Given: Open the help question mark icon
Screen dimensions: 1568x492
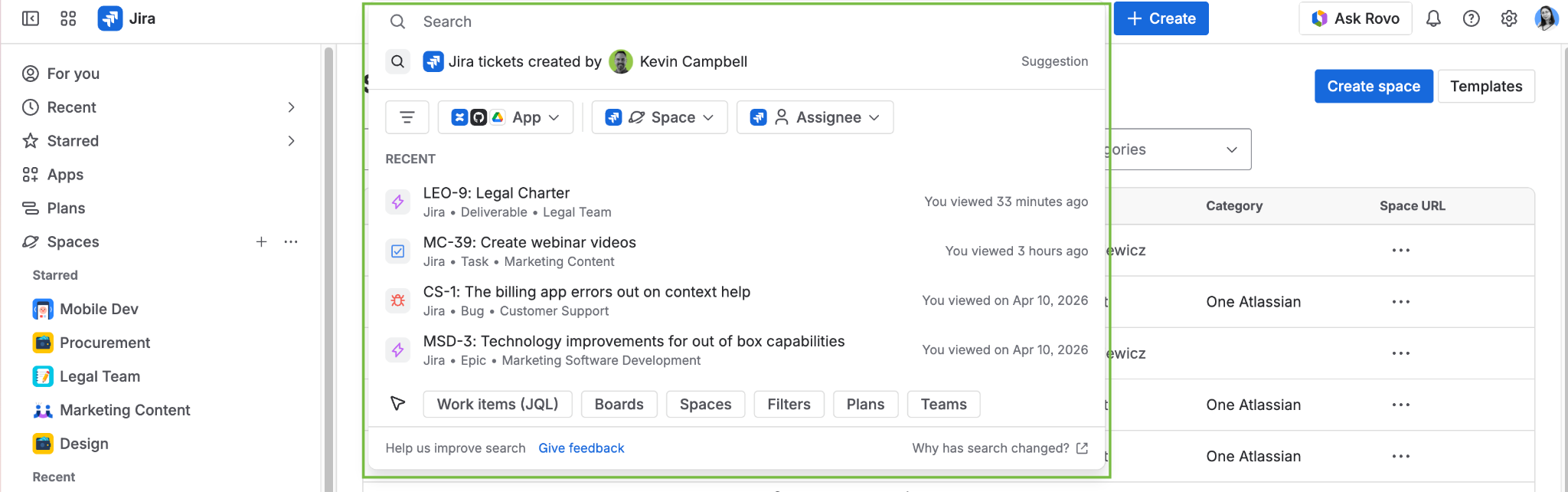Looking at the screenshot, I should coord(1471,18).
